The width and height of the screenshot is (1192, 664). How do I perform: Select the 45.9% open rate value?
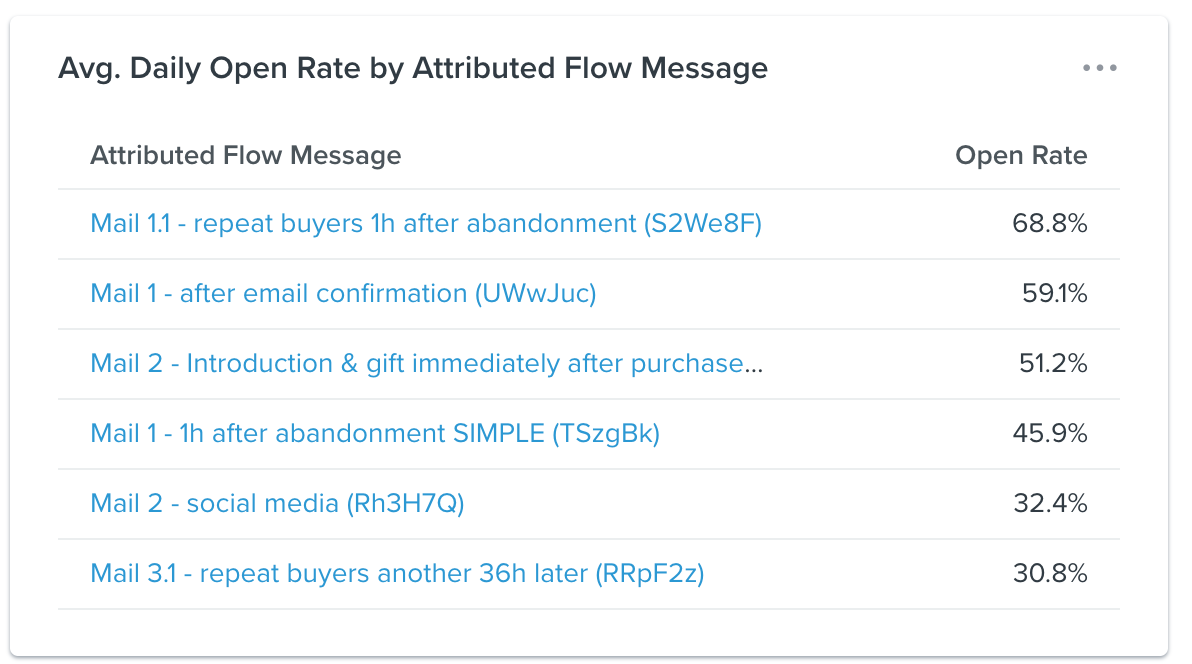1050,434
